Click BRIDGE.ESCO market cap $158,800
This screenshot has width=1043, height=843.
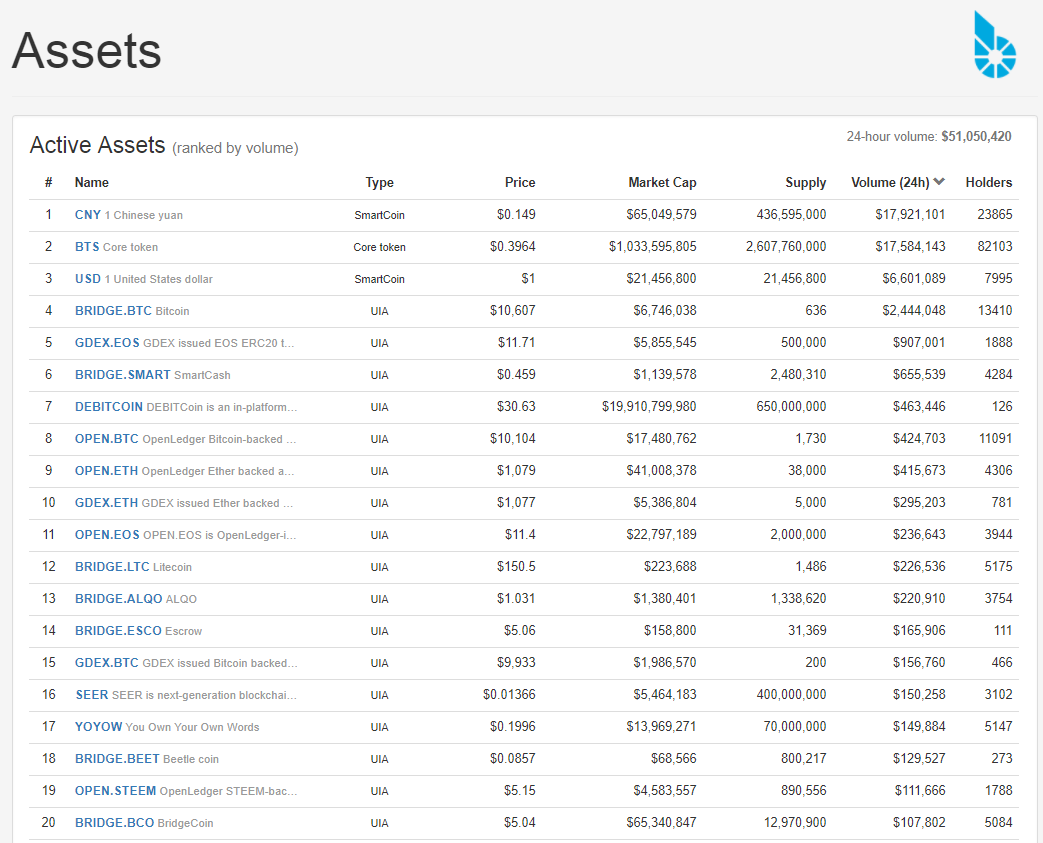tap(670, 630)
